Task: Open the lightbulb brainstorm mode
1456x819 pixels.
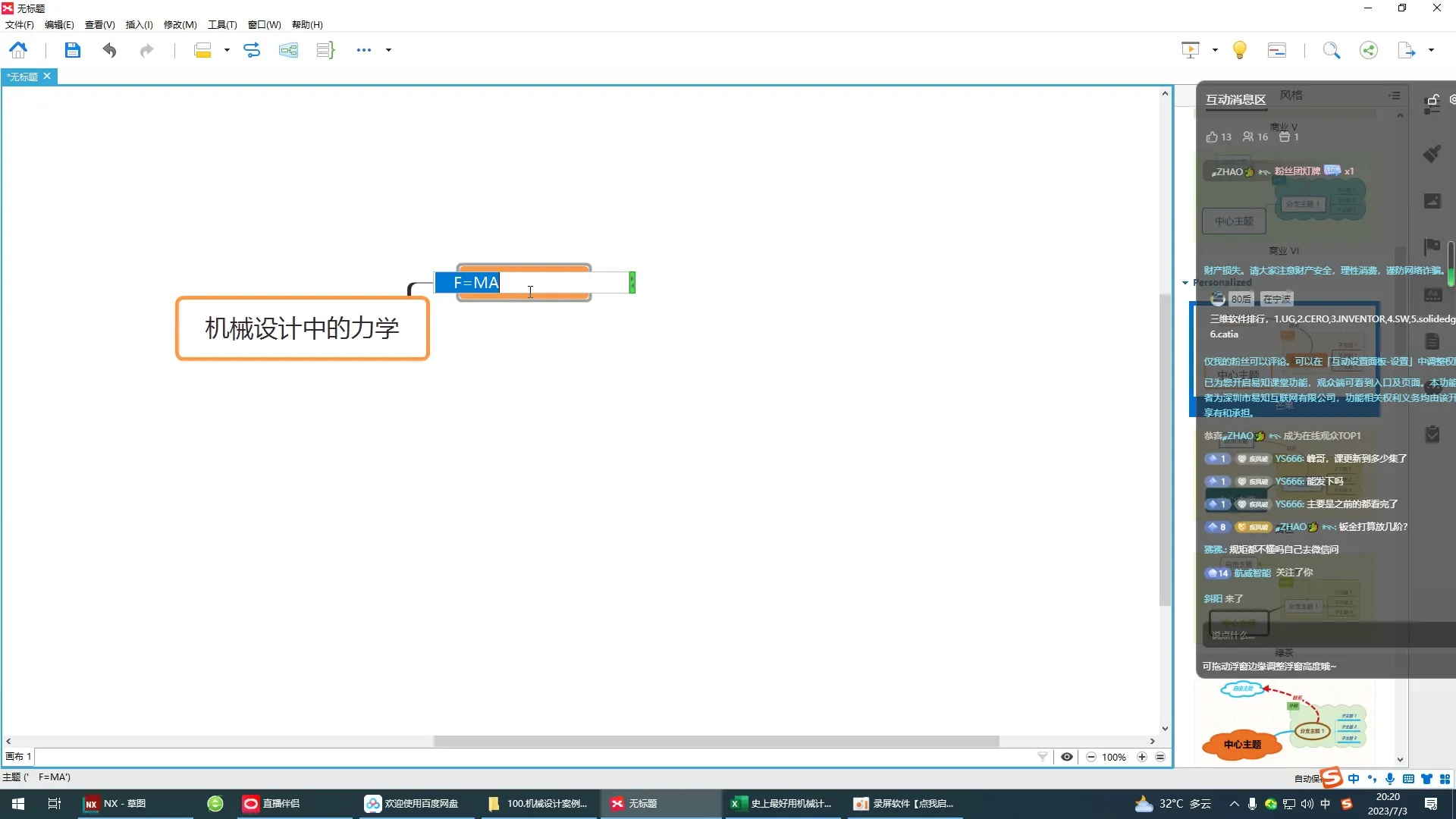Action: [x=1240, y=50]
